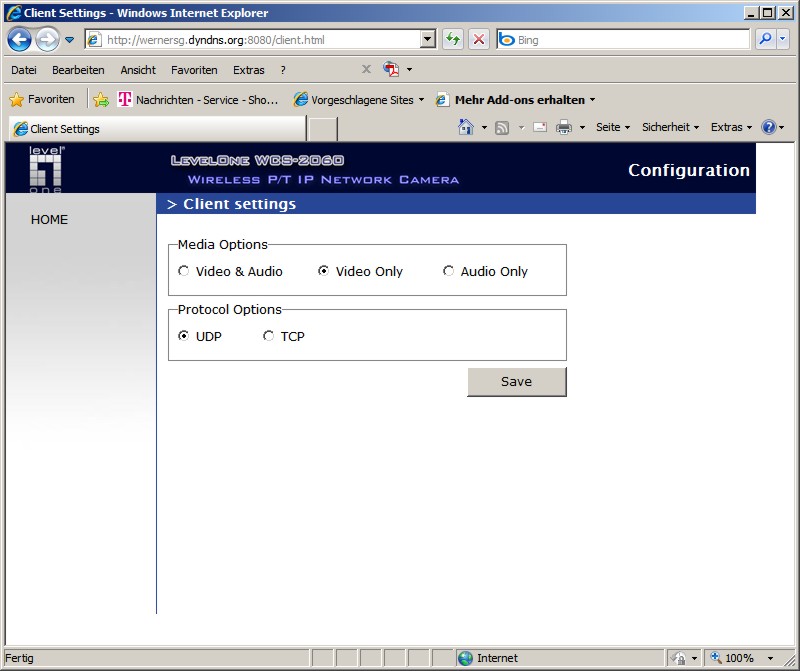Open Vorgeschlagene Sites favorite
This screenshot has height=671, width=800.
(x=359, y=100)
